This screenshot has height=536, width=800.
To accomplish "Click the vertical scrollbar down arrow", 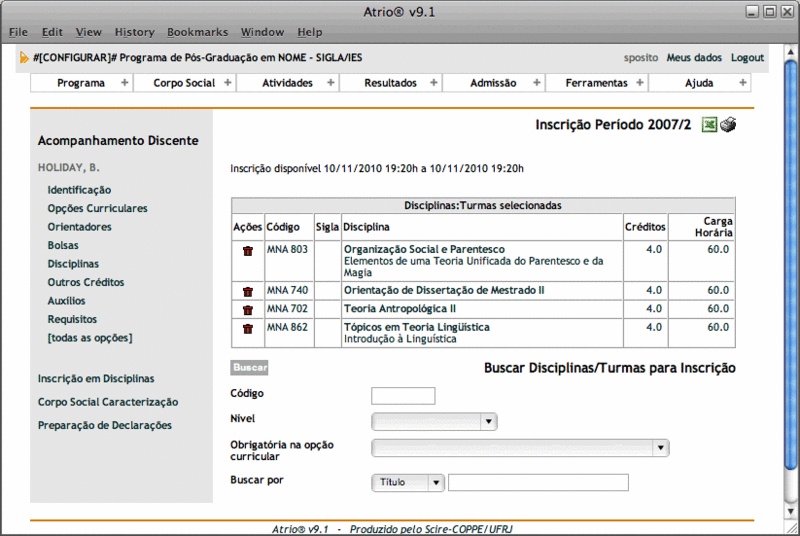I will (790, 510).
